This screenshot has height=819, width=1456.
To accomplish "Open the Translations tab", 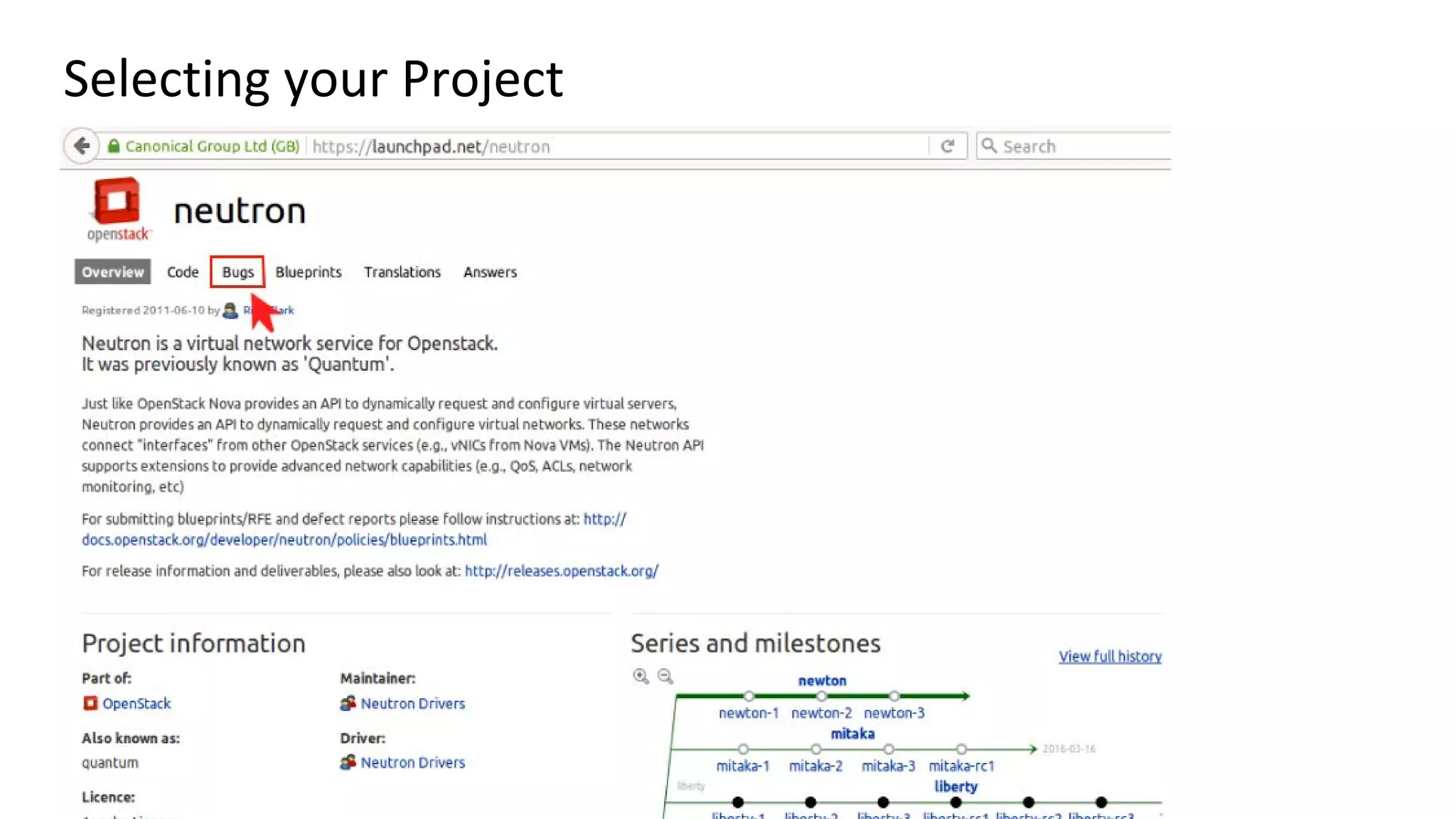I will click(x=402, y=272).
